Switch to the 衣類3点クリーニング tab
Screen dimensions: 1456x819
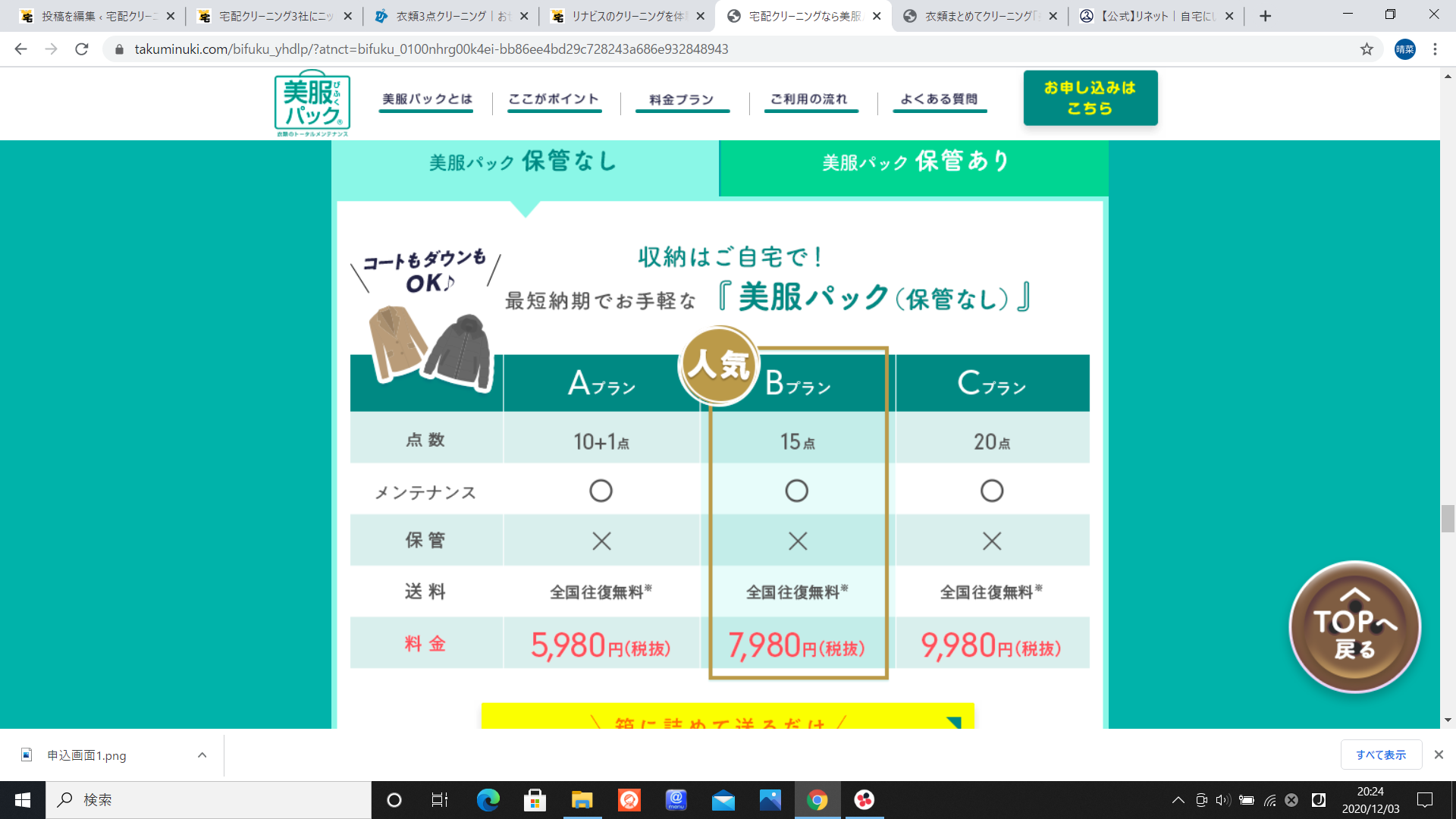[x=450, y=16]
